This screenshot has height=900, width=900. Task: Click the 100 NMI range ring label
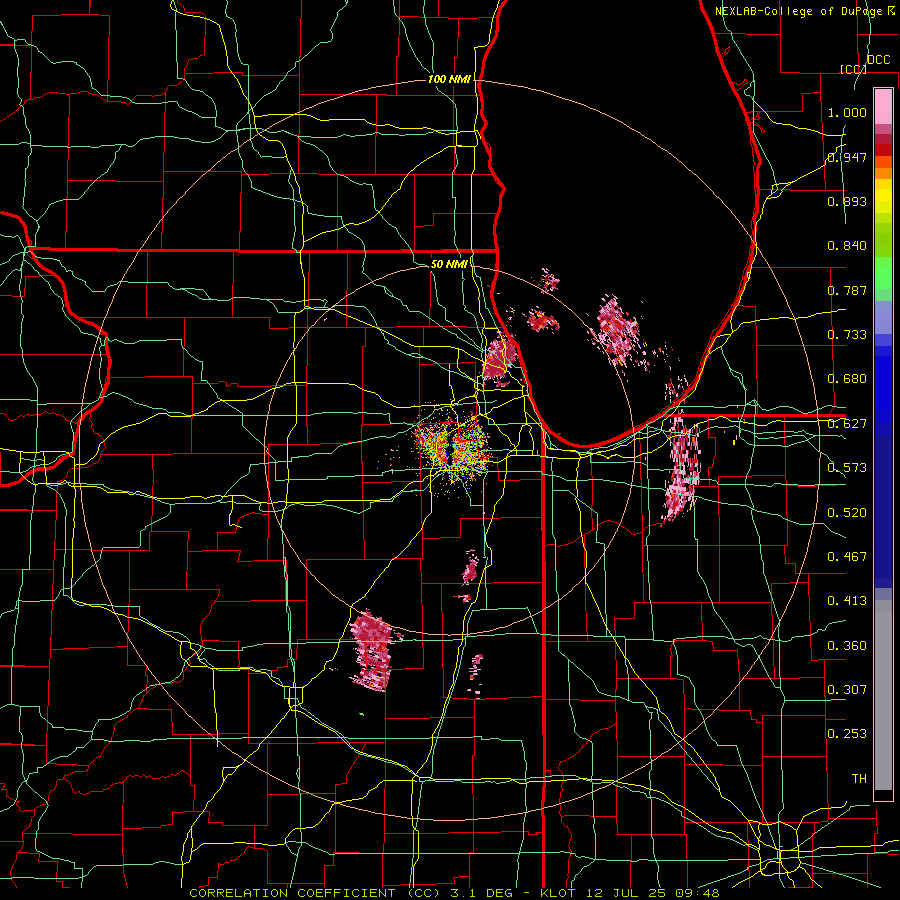[449, 79]
